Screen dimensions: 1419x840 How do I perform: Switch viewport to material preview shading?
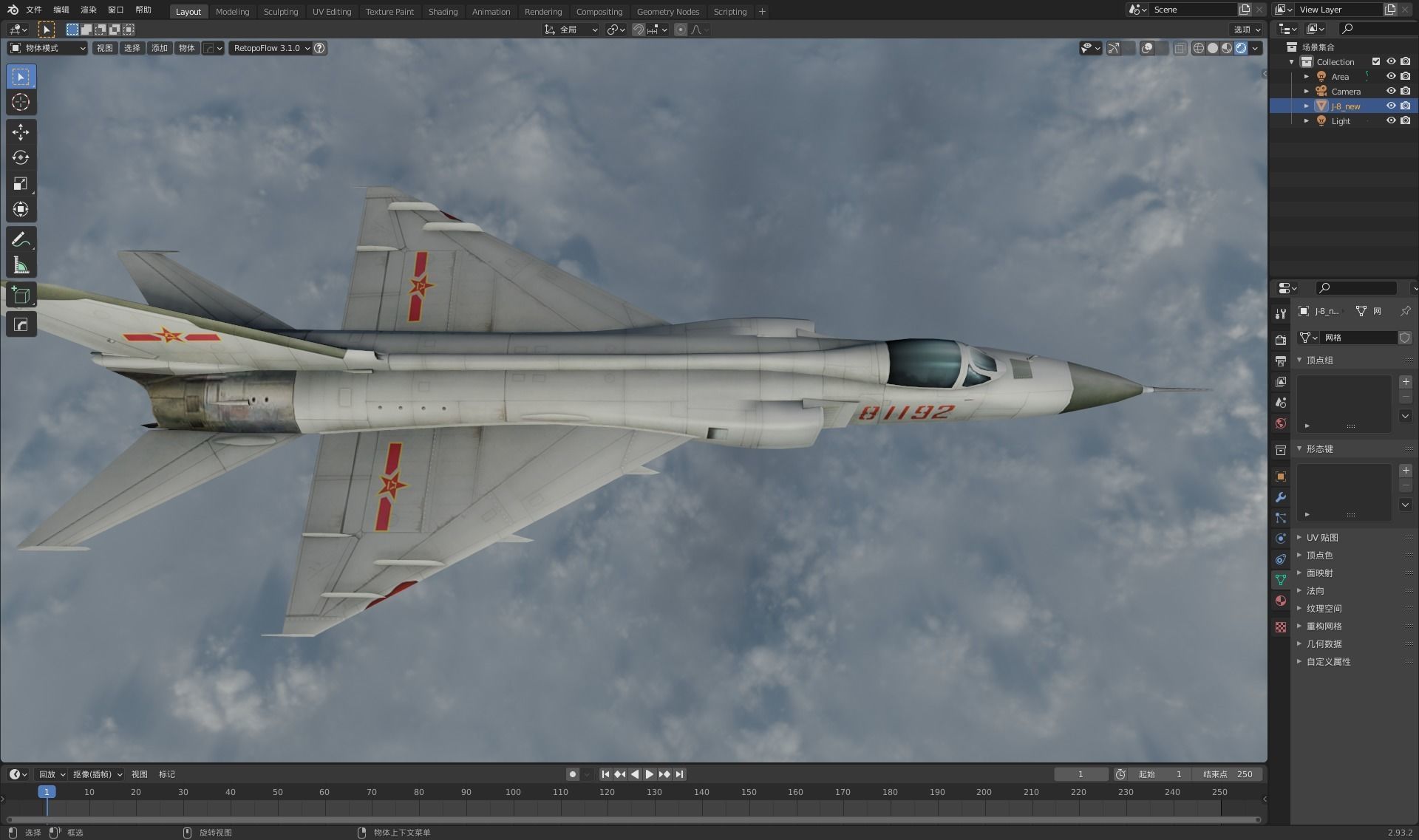click(1227, 48)
